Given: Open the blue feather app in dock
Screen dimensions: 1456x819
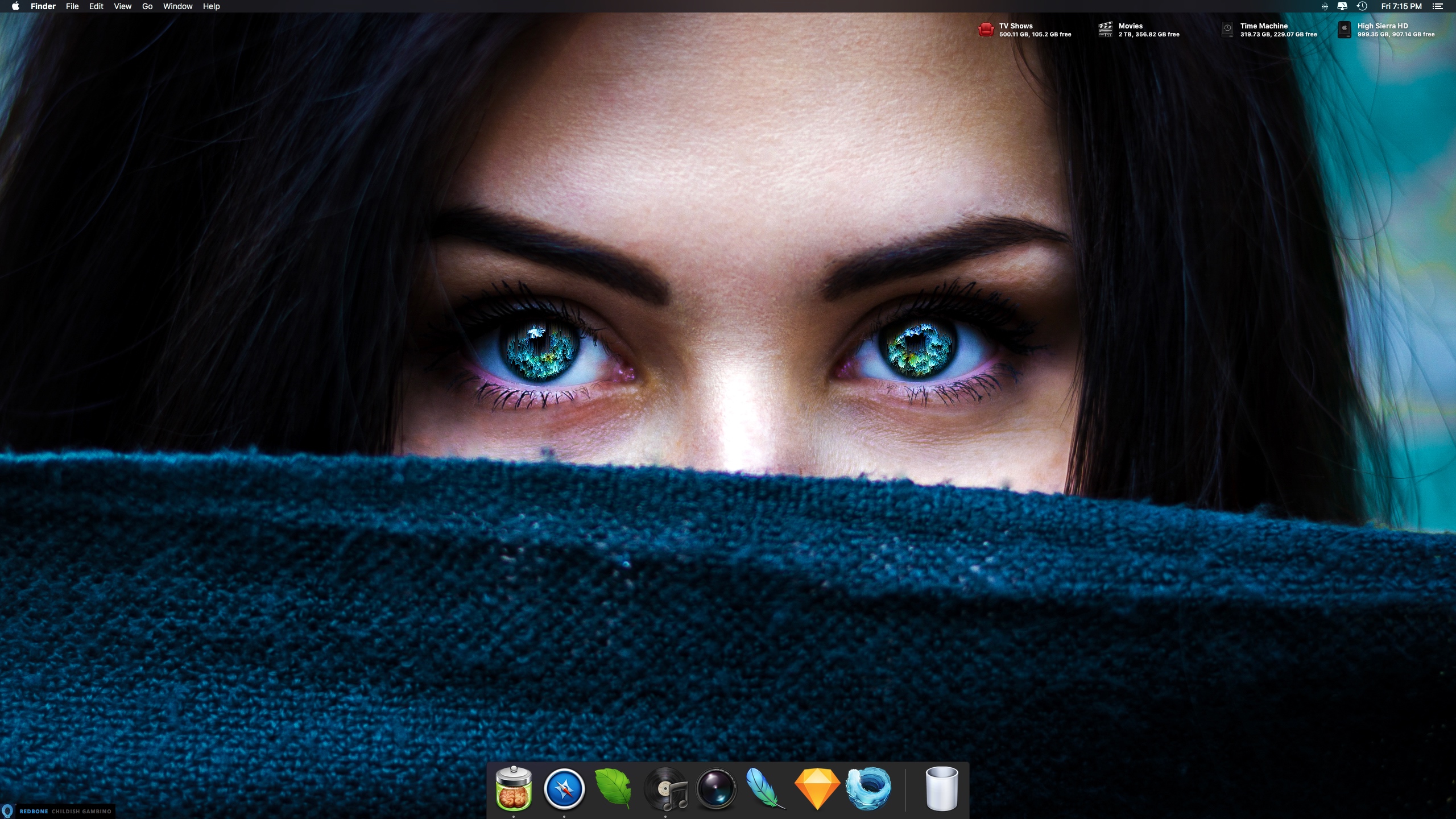Looking at the screenshot, I should coord(766,788).
